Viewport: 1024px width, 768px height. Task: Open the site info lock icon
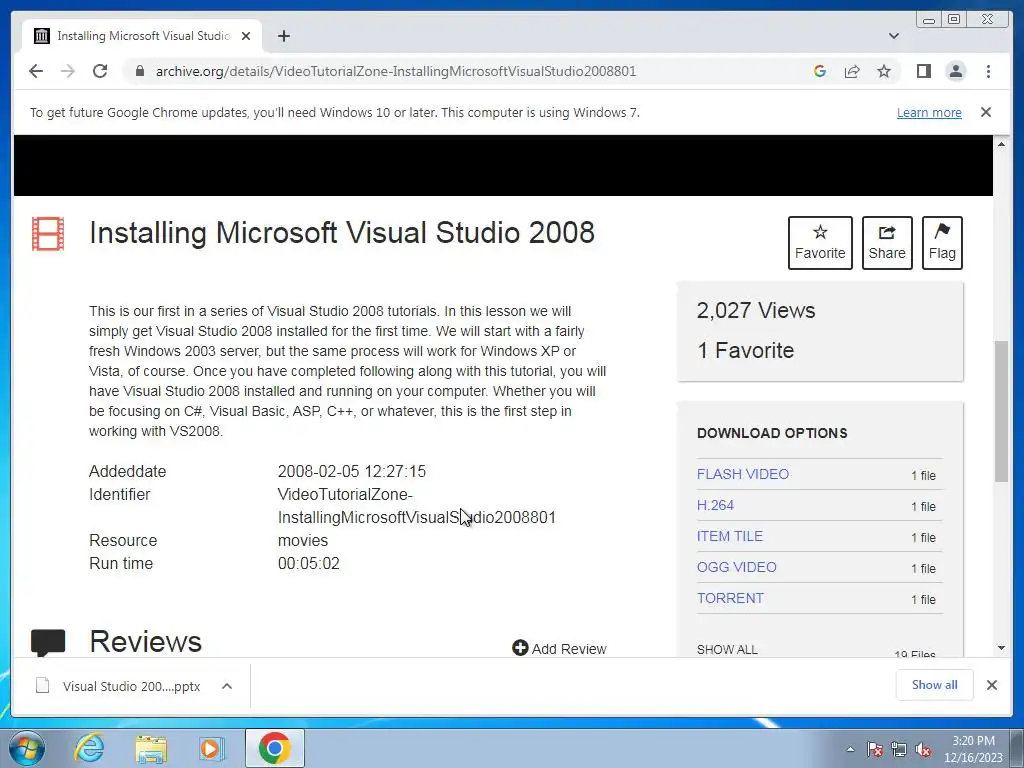[139, 71]
